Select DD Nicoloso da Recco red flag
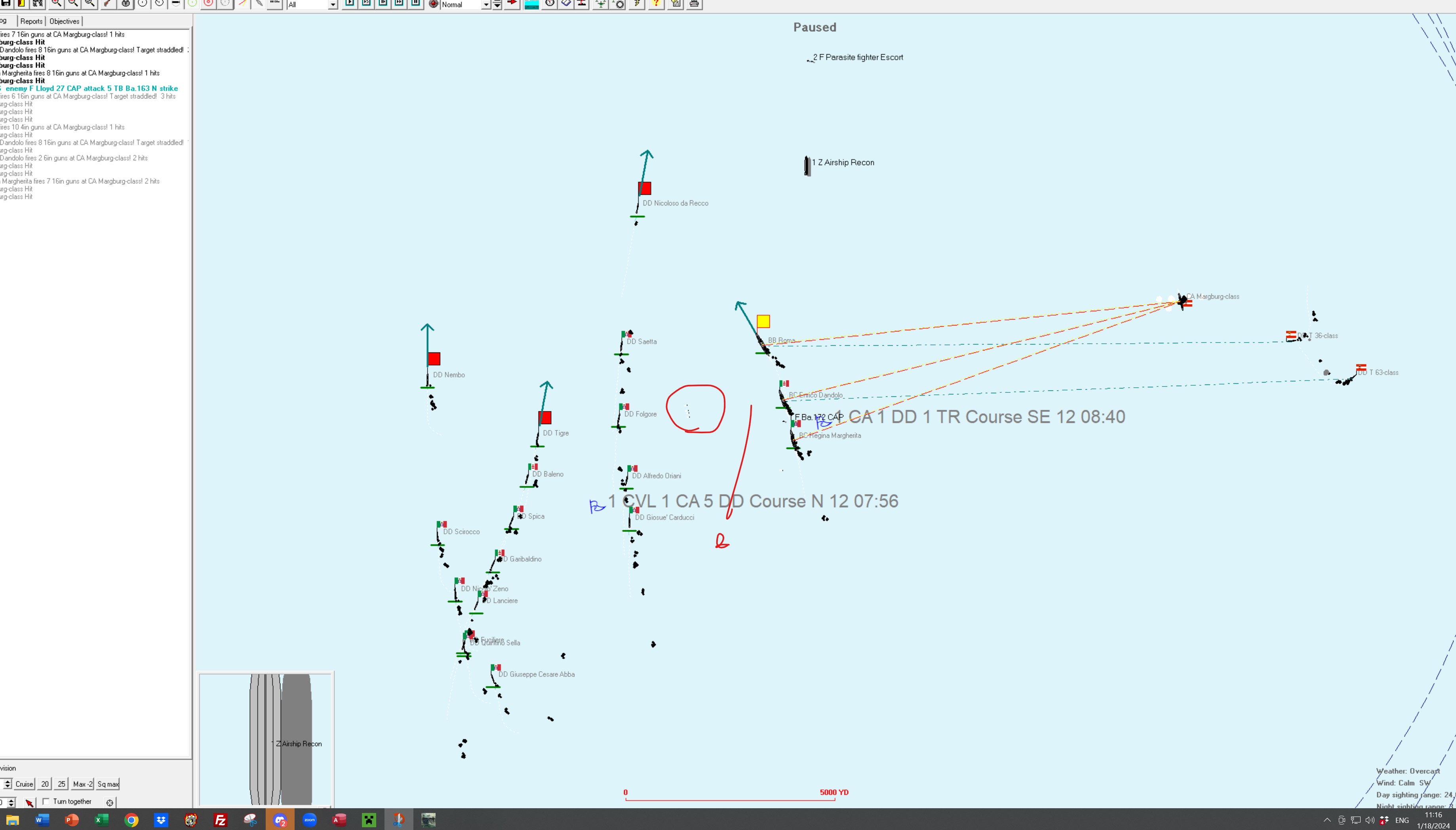The height and width of the screenshot is (830, 1456). point(645,188)
